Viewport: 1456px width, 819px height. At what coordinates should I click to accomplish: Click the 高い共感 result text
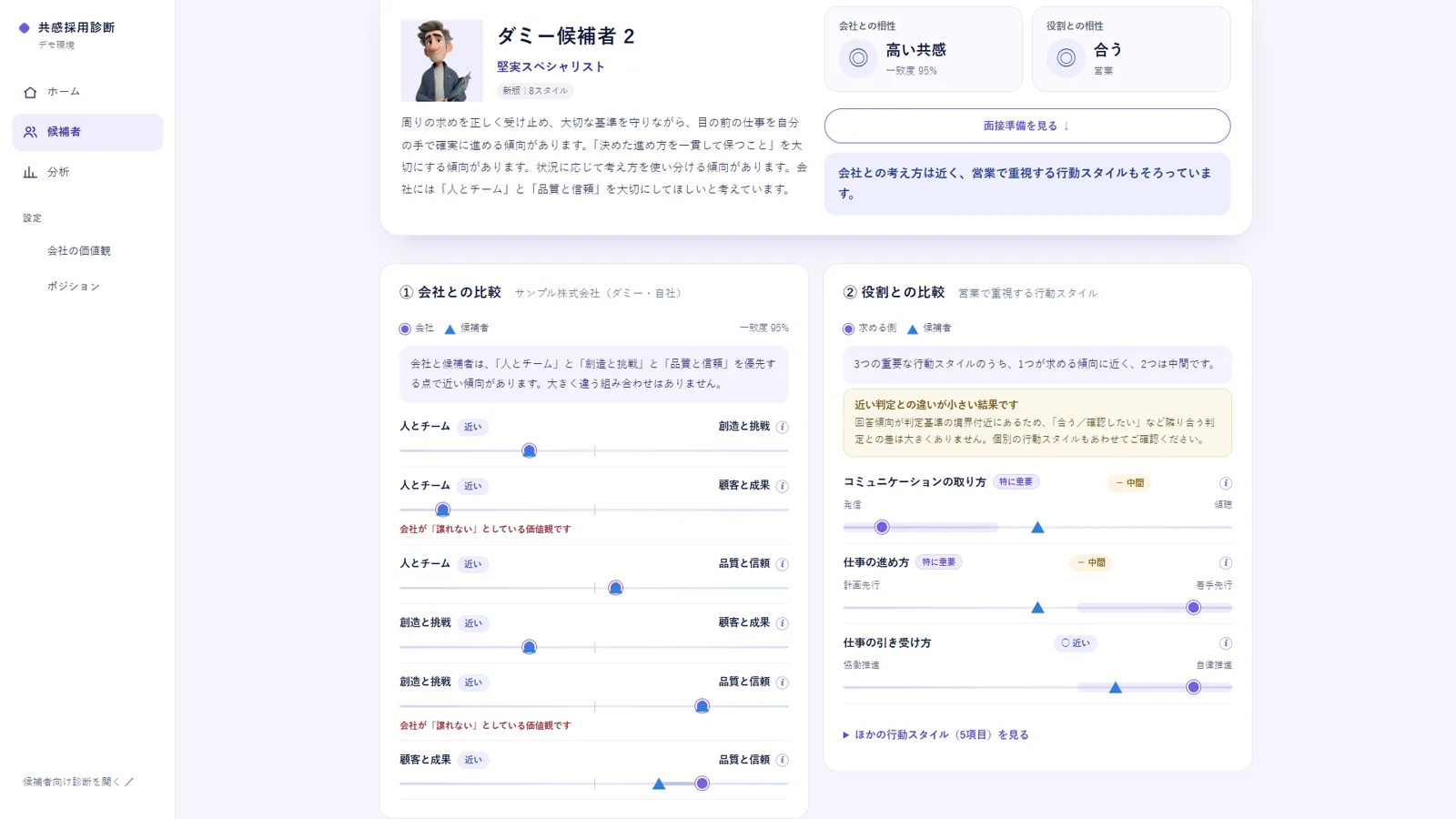tap(916, 50)
